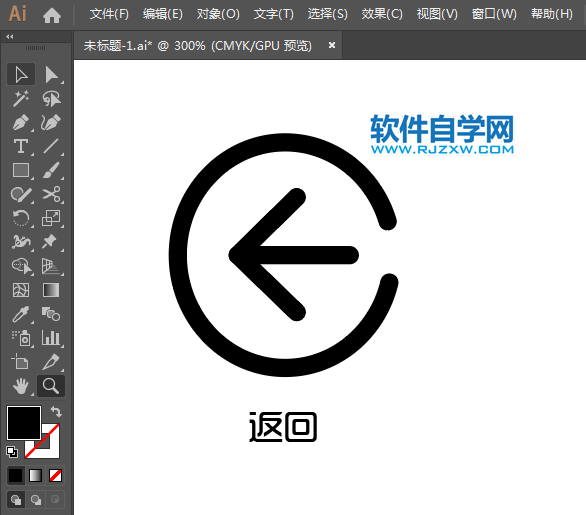Select the Mesh tool
This screenshot has height=515, width=586.
[x=21, y=290]
